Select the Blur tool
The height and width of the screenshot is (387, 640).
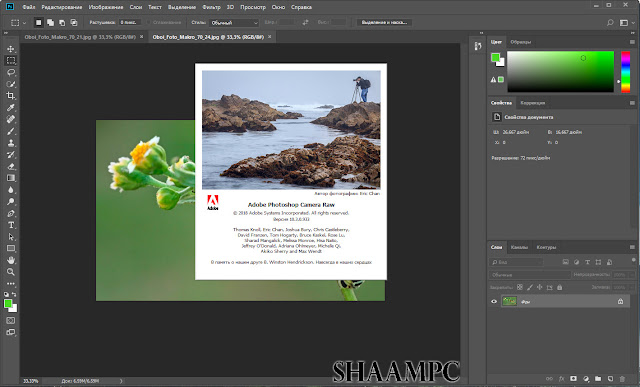(11, 190)
